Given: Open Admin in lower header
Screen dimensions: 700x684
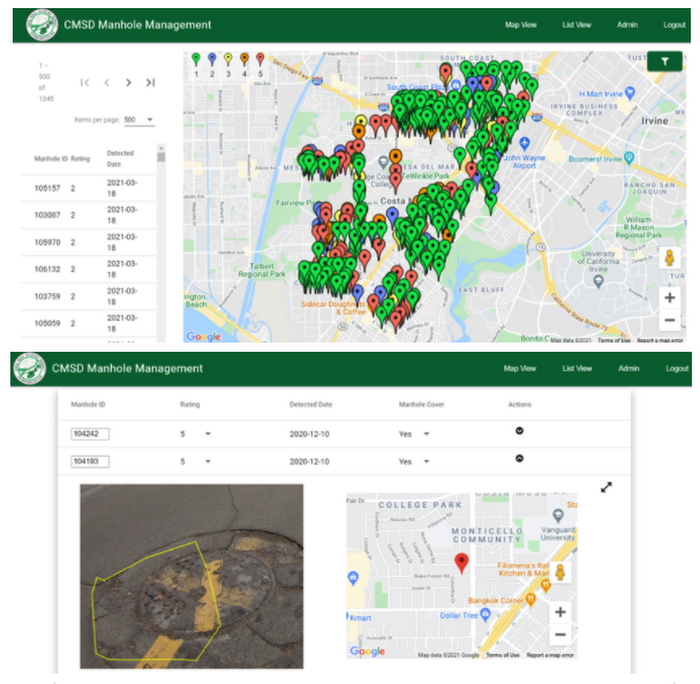Looking at the screenshot, I should click(x=629, y=368).
